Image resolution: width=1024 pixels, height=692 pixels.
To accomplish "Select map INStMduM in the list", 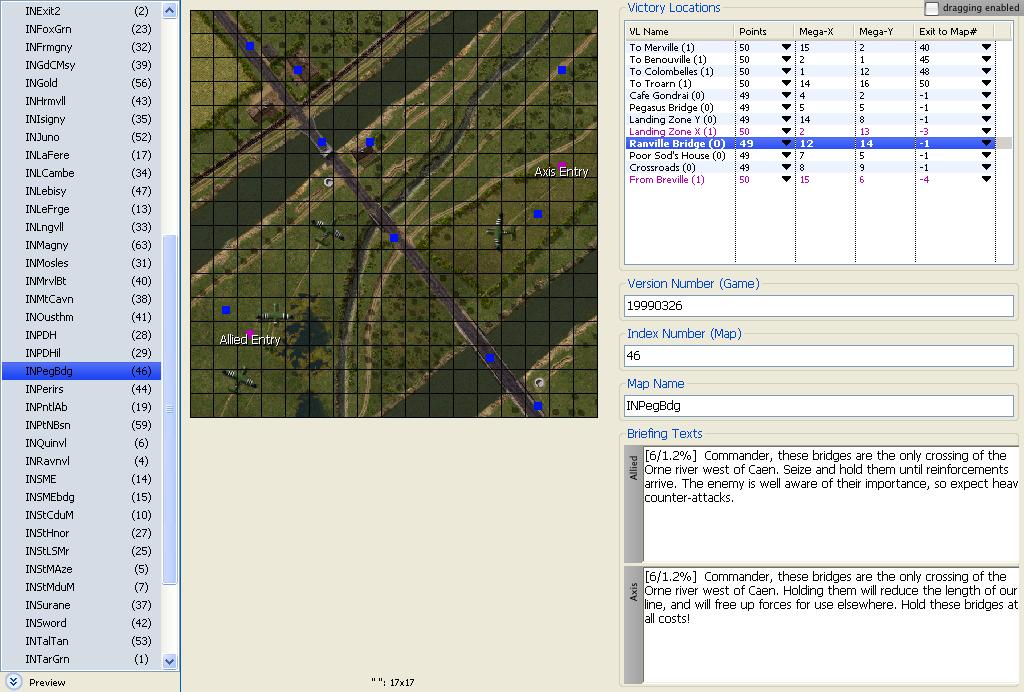I will (82, 587).
